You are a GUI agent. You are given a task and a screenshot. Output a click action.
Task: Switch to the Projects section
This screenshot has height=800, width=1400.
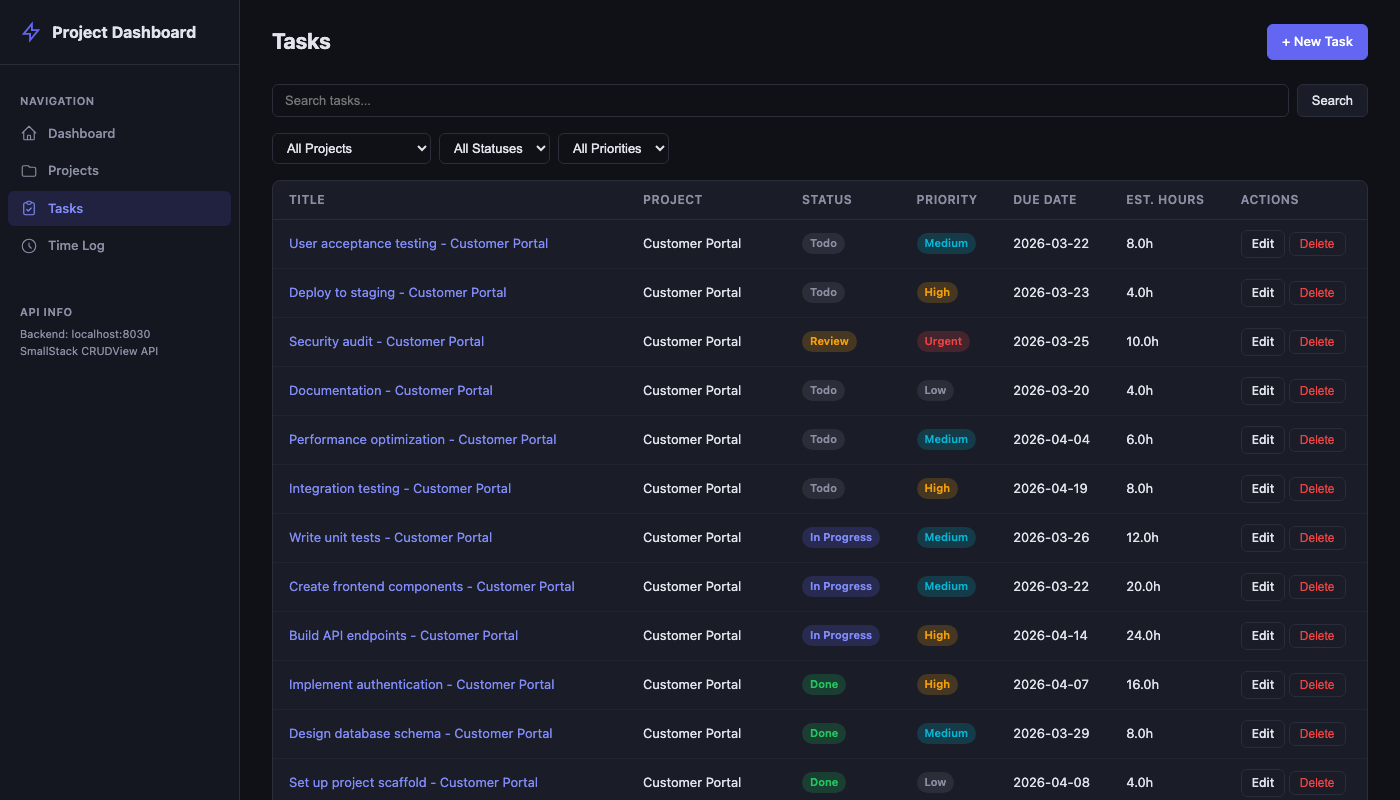75,170
